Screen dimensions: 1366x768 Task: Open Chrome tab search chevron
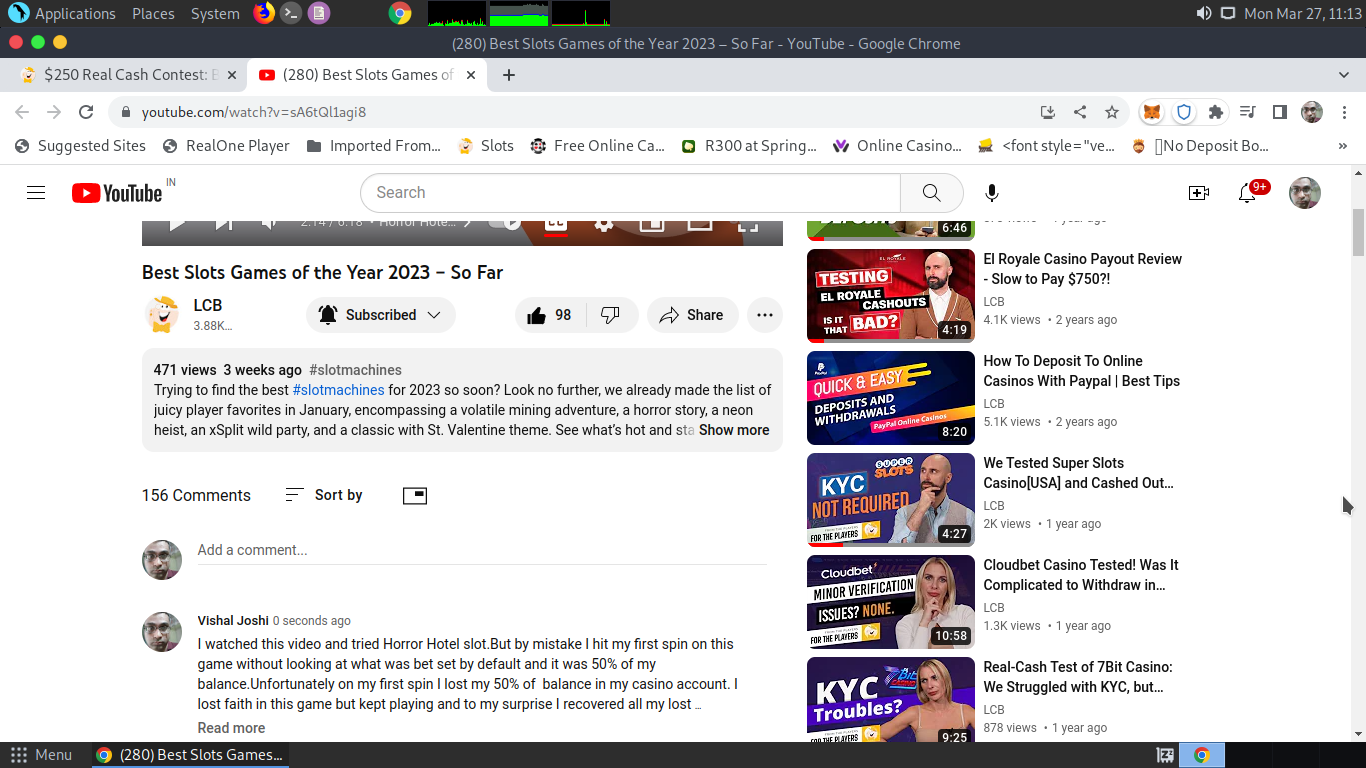1344,75
